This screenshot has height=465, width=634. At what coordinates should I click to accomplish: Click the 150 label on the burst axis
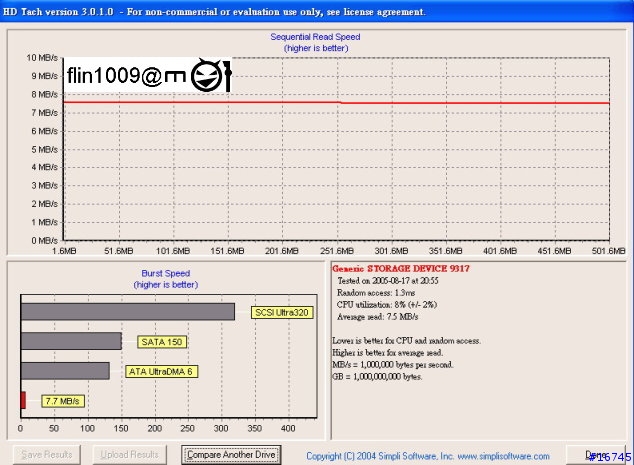[x=121, y=428]
